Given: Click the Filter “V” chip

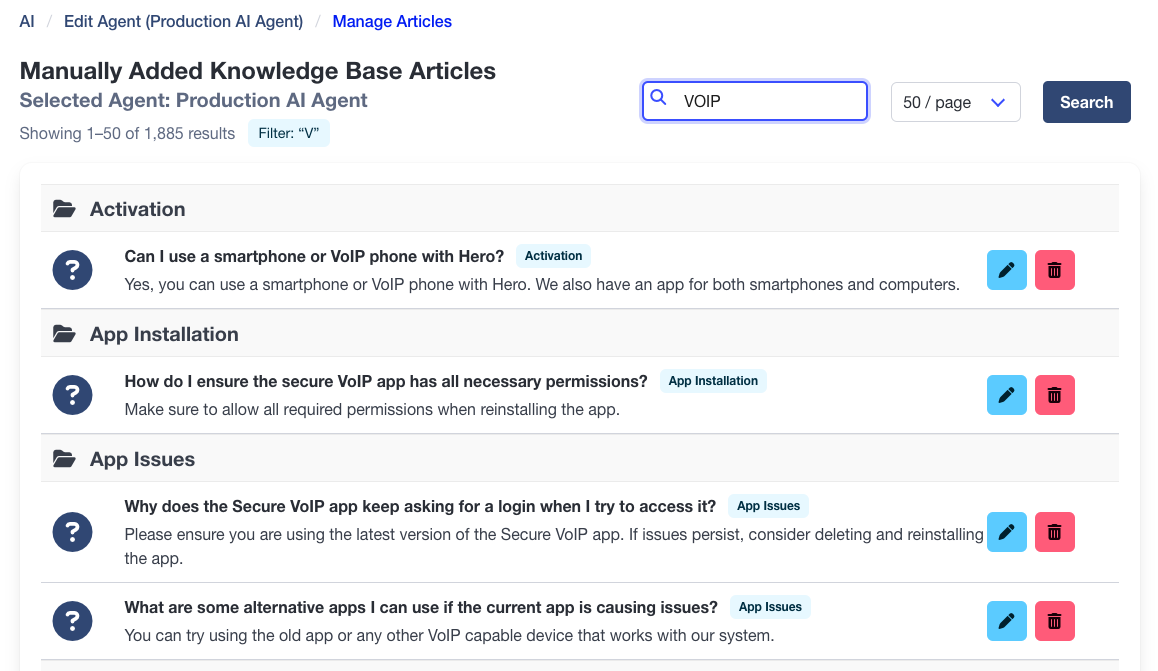Looking at the screenshot, I should point(288,132).
